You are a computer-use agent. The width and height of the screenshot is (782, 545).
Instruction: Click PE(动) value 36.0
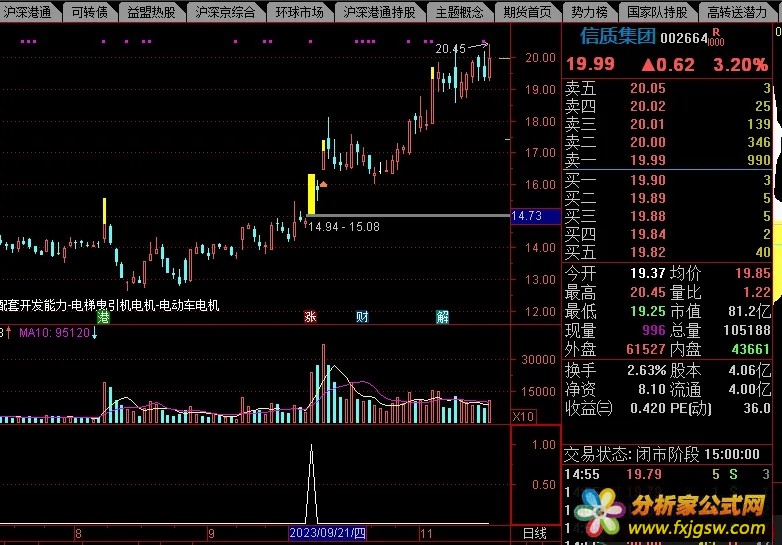click(x=757, y=408)
